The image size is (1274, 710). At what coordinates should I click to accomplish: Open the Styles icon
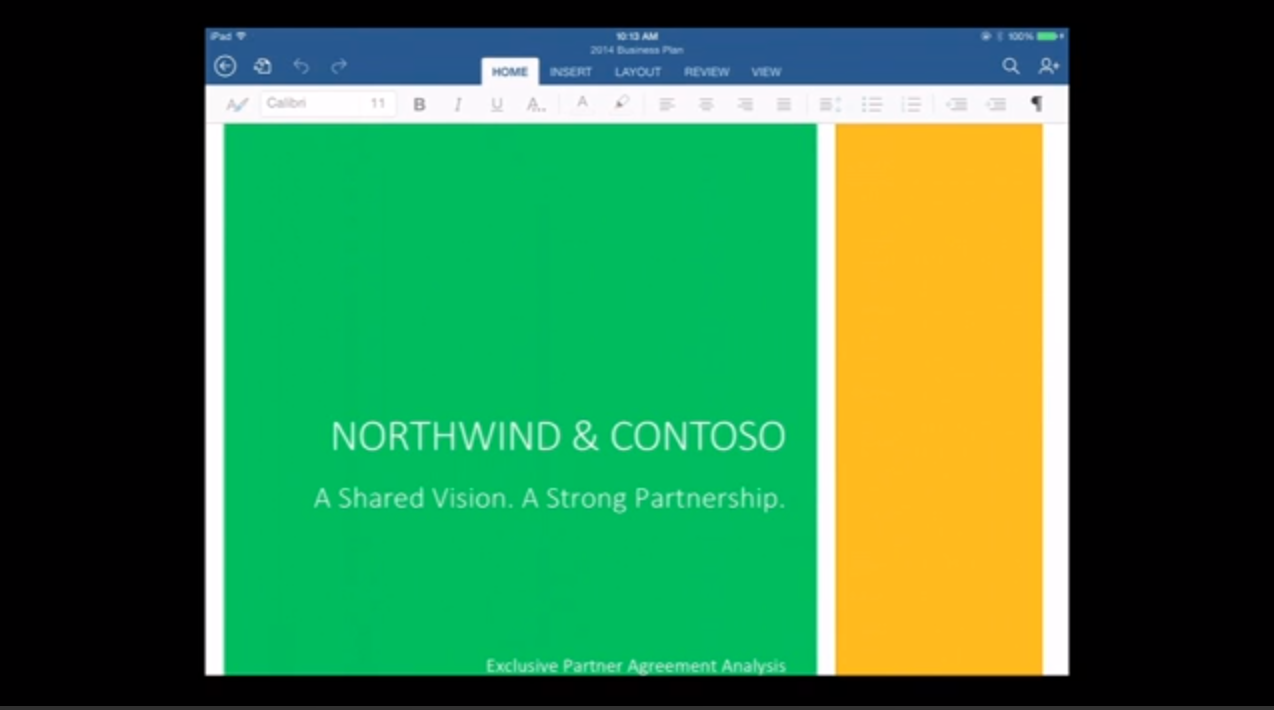pos(237,104)
